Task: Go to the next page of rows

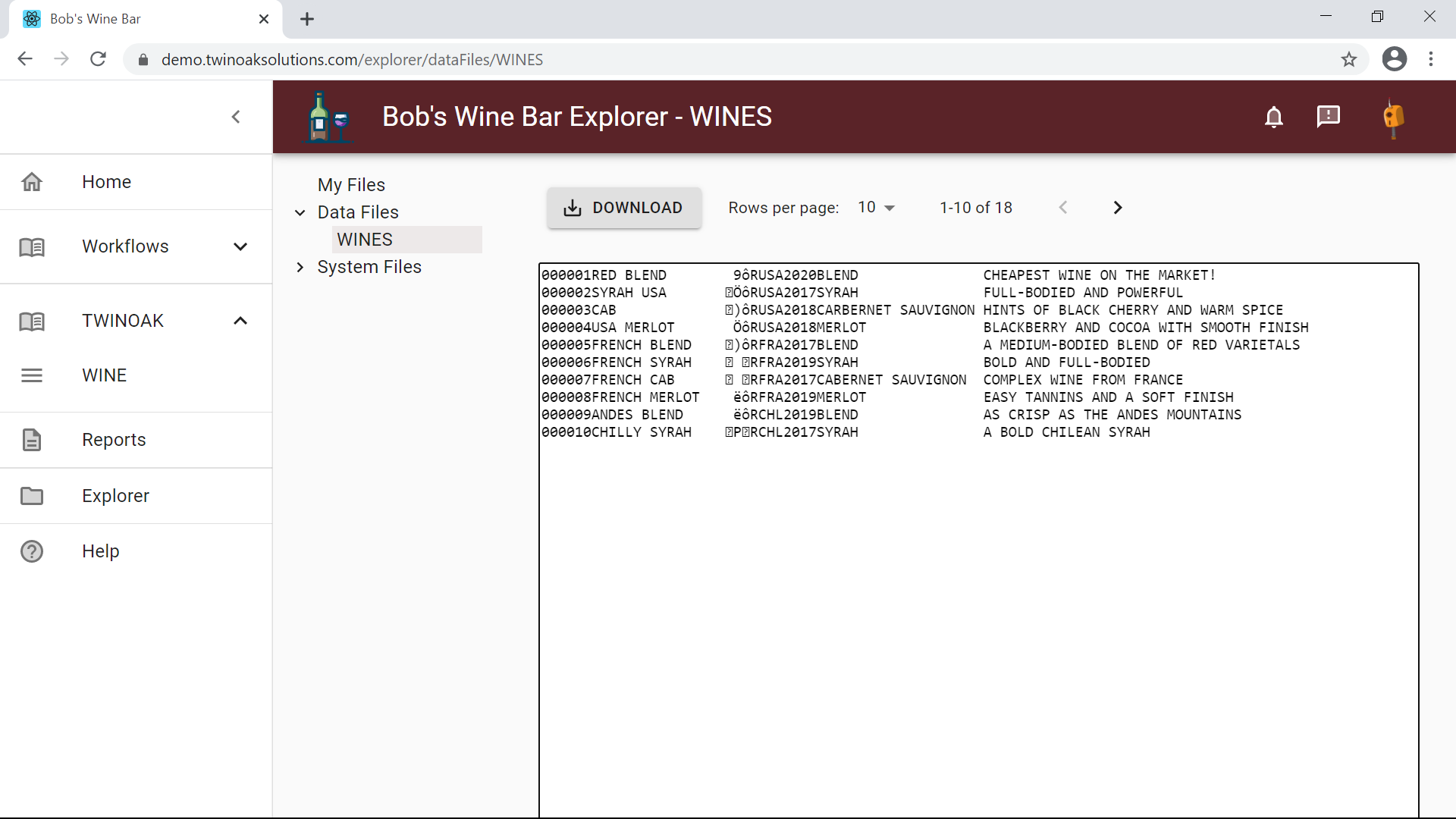Action: pyautogui.click(x=1117, y=208)
